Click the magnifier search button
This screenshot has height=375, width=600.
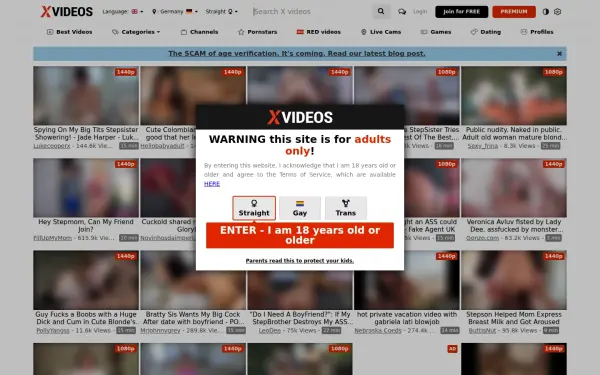pos(381,11)
